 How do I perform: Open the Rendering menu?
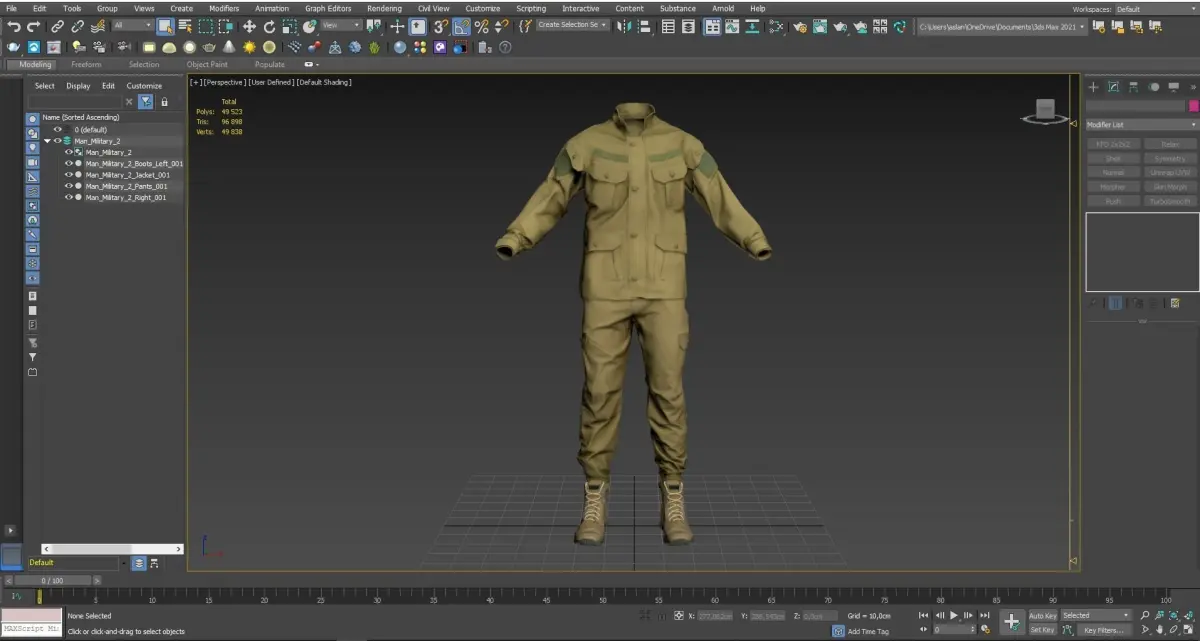click(x=384, y=8)
